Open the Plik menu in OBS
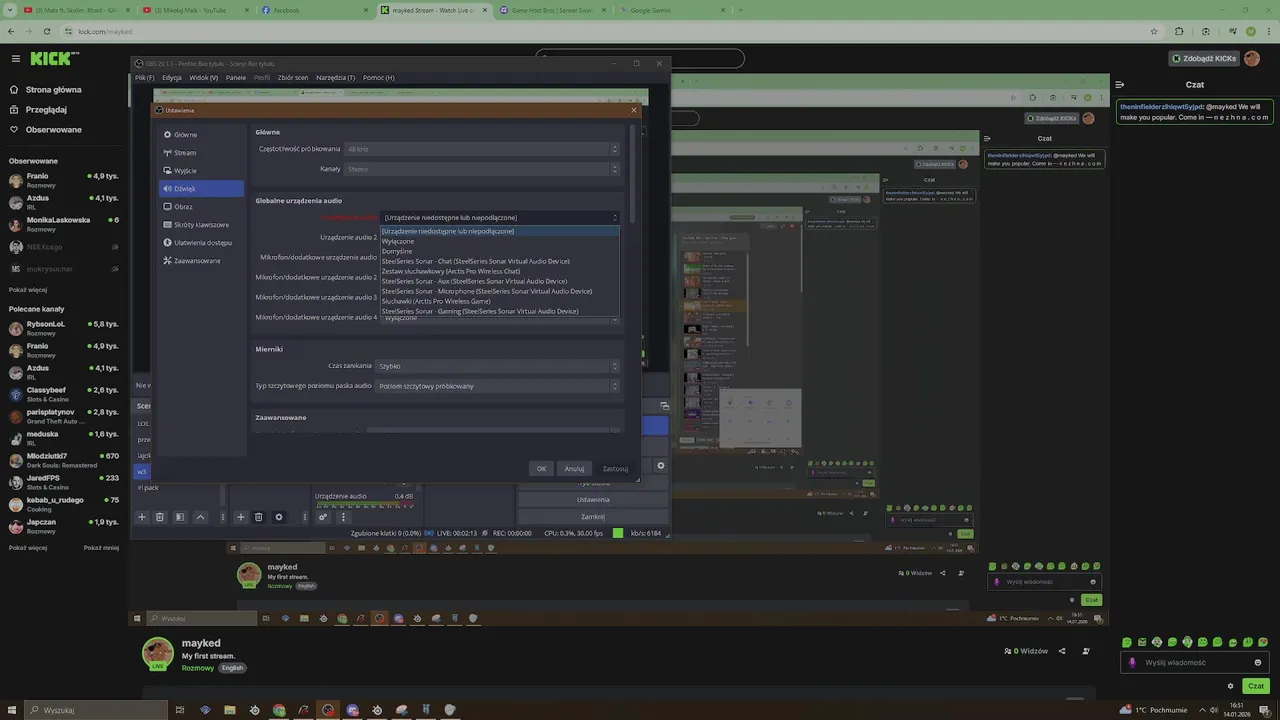This screenshot has height=720, width=1280. 144,77
